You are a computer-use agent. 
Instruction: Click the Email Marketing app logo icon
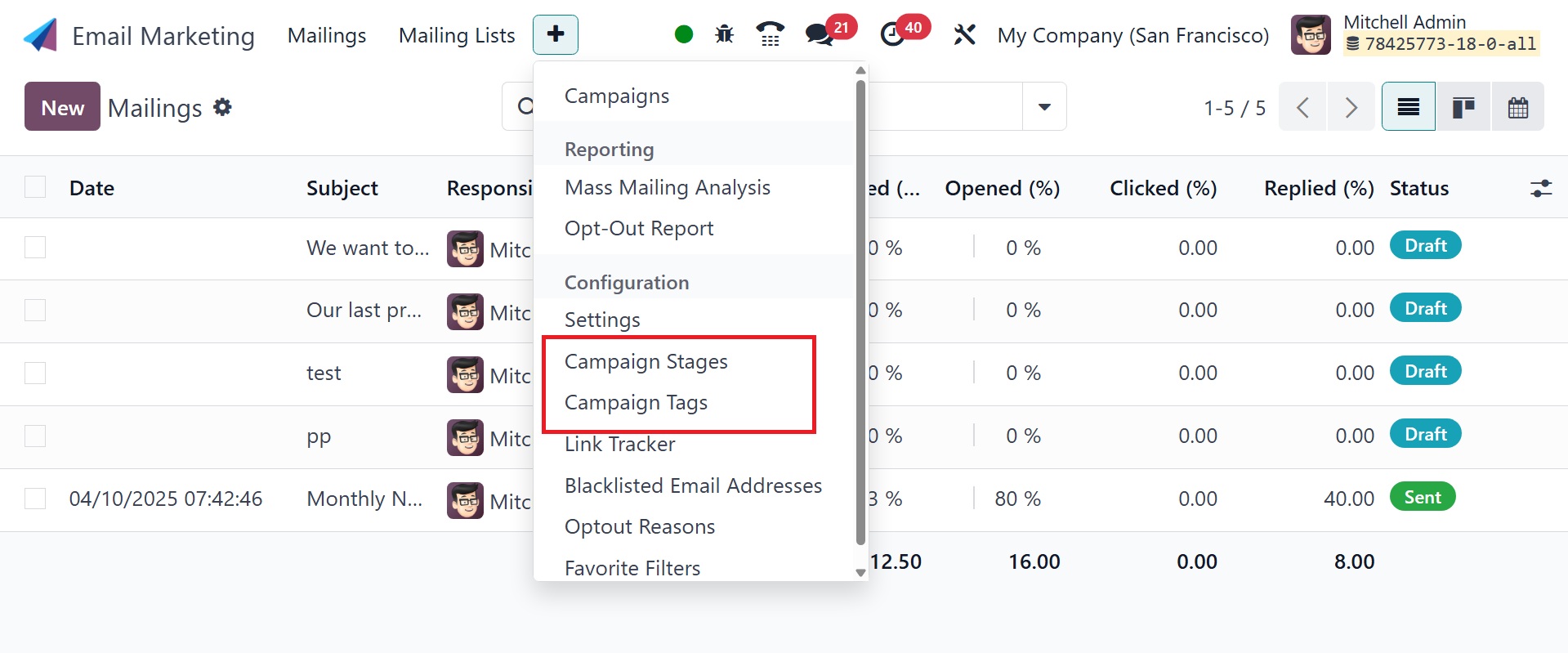click(x=40, y=35)
